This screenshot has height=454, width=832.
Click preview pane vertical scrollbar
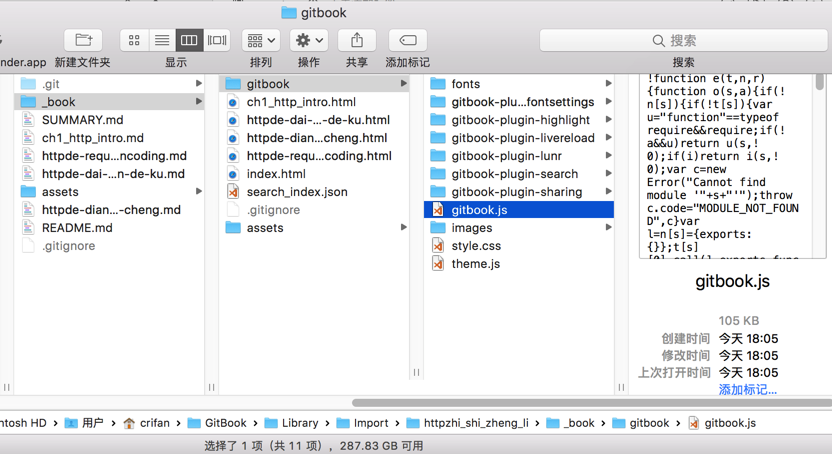pos(820,82)
